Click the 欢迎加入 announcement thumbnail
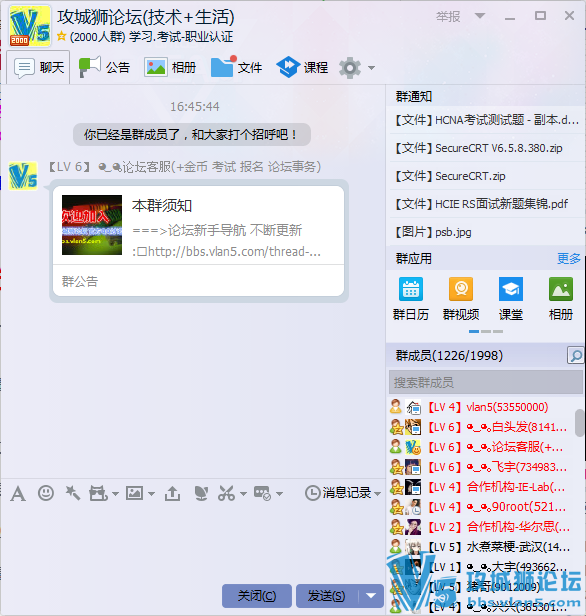The height and width of the screenshot is (616, 586). tap(92, 225)
